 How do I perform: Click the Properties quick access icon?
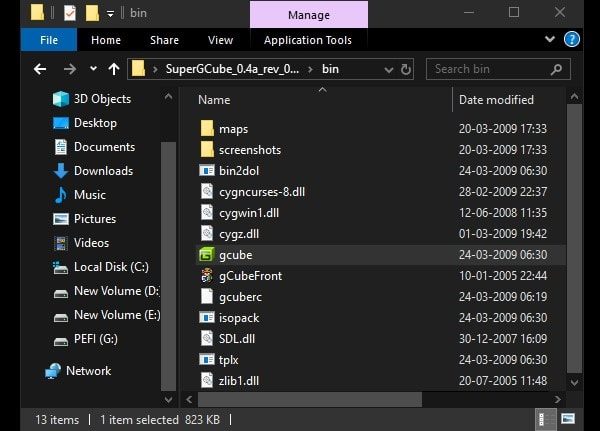pos(70,13)
